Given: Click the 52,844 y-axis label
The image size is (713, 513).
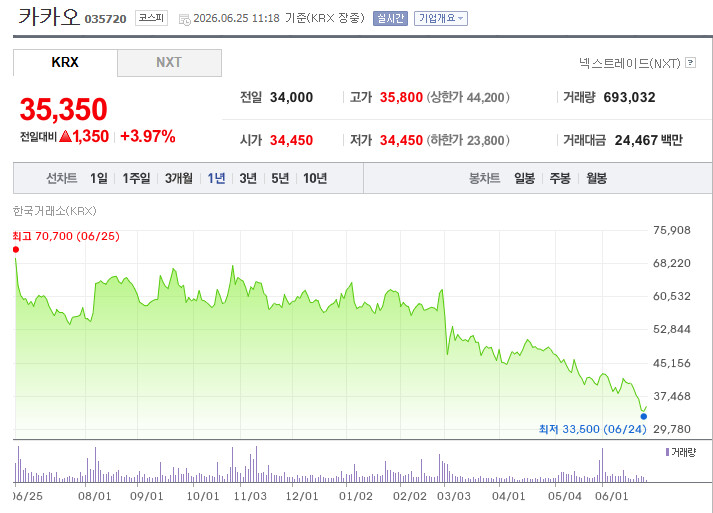Looking at the screenshot, I should pos(672,329).
